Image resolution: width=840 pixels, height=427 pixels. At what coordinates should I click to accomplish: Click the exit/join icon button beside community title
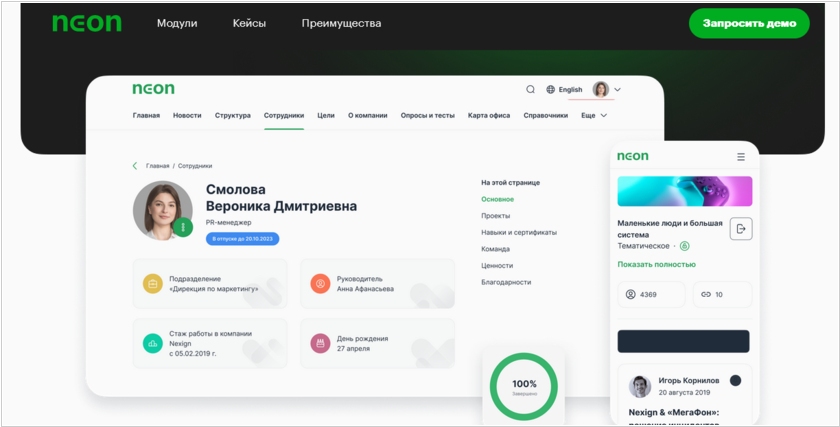click(741, 229)
